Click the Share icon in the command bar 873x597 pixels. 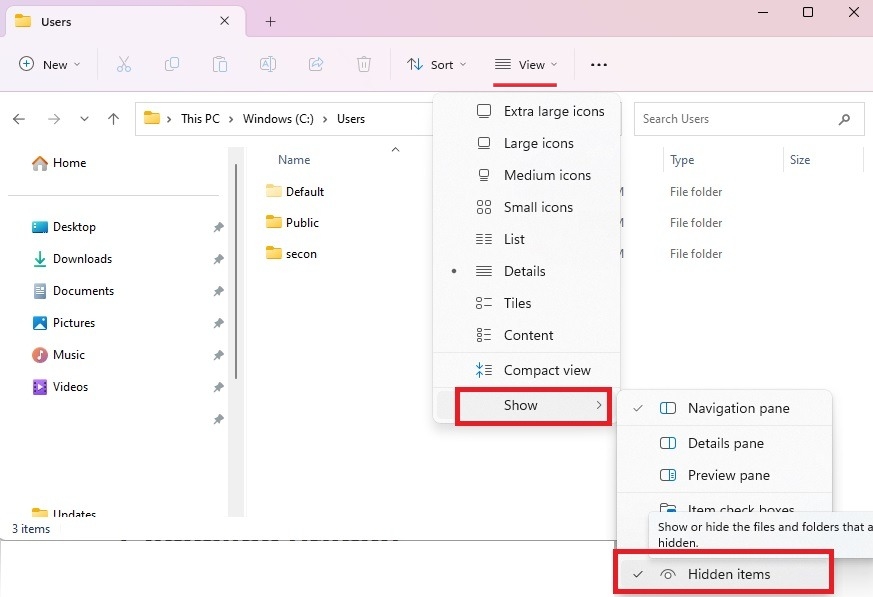point(315,64)
